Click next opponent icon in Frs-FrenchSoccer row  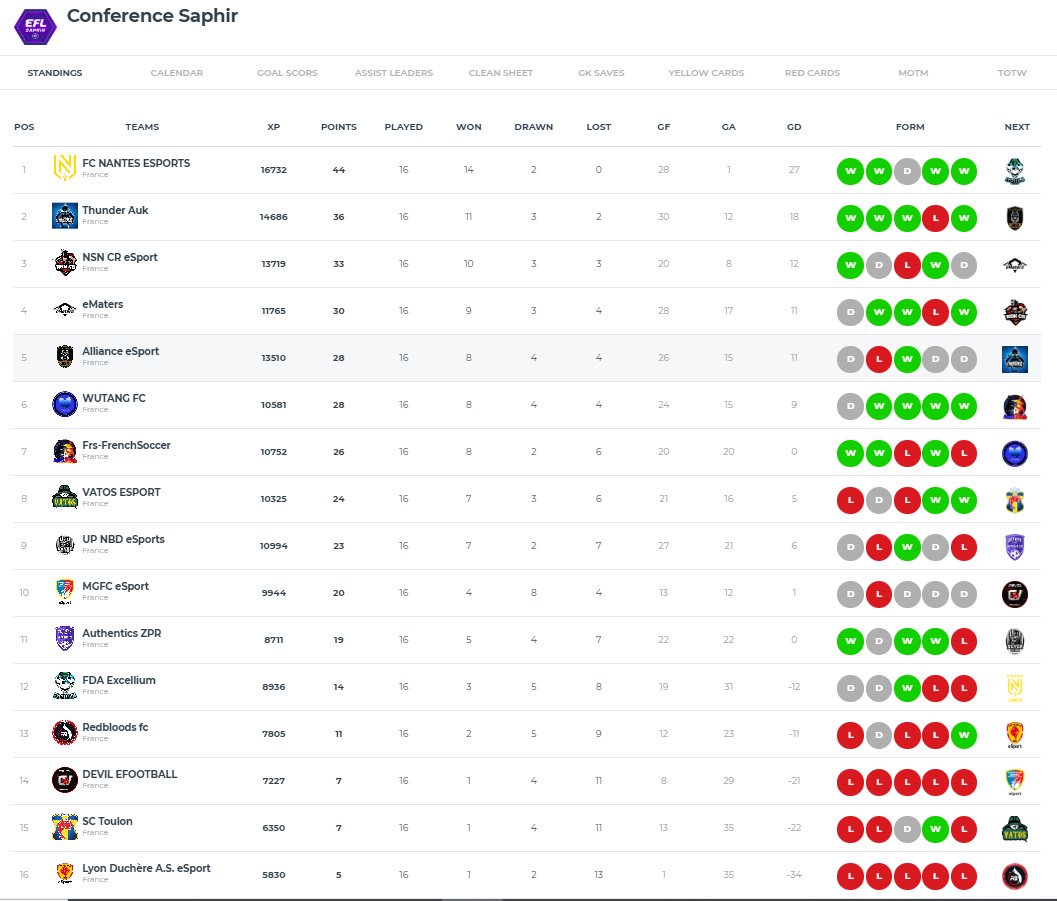click(x=1015, y=454)
